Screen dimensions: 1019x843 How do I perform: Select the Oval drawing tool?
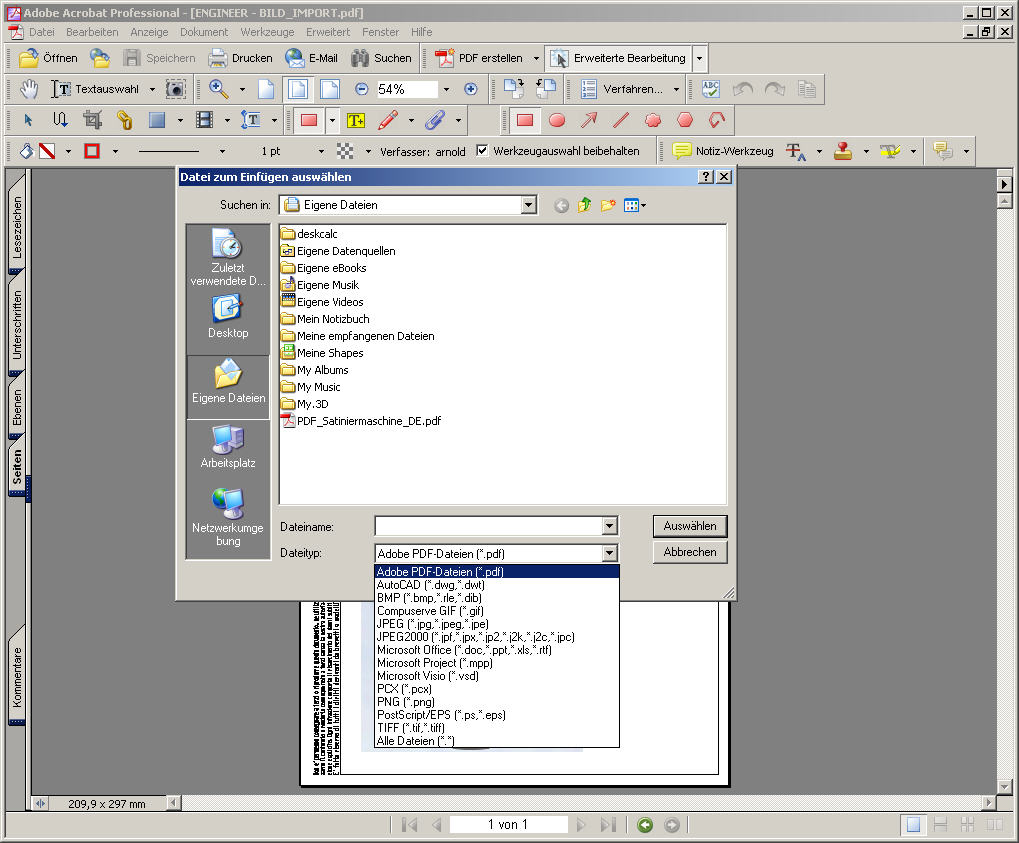click(x=557, y=120)
